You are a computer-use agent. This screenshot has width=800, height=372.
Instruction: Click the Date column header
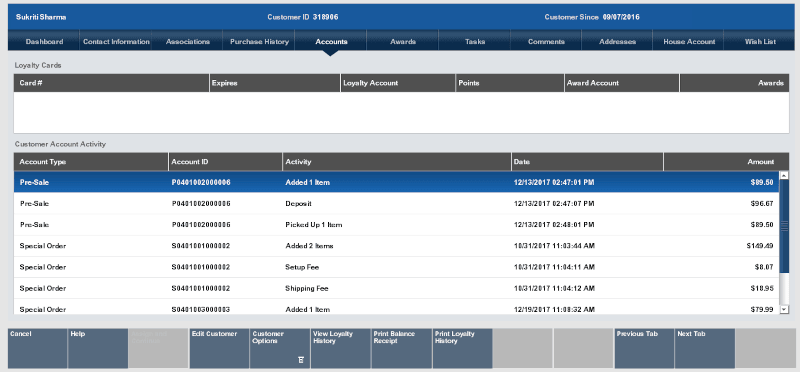[x=588, y=162]
